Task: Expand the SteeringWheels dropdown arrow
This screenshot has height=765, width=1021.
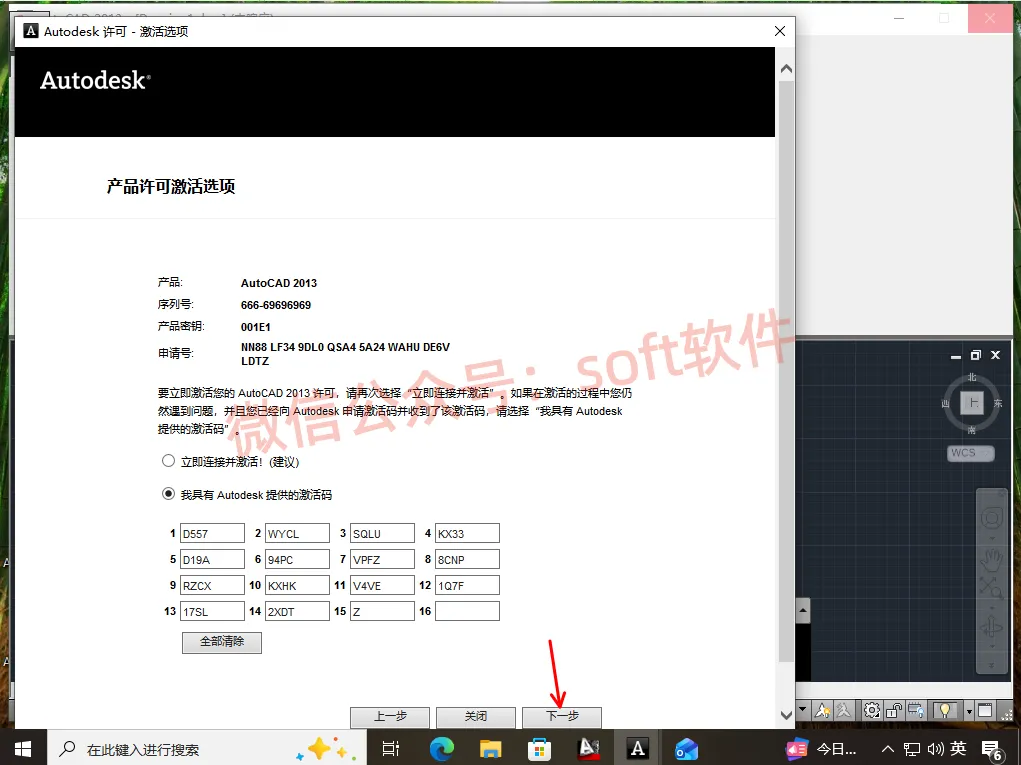Action: (x=991, y=538)
